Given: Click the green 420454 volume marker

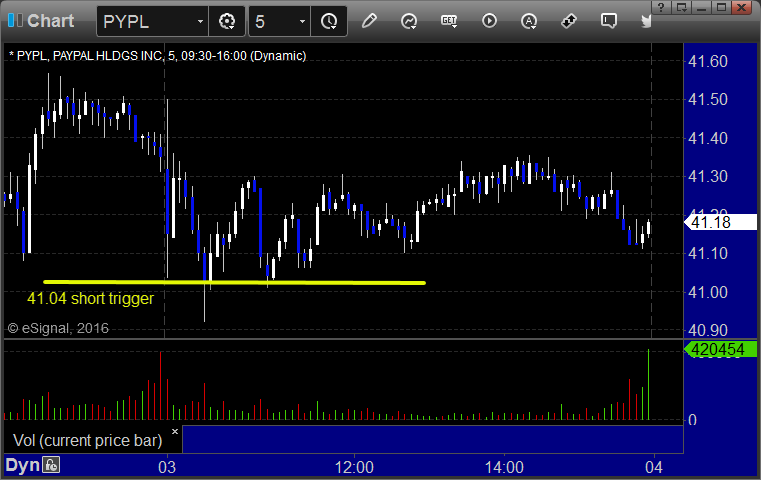Looking at the screenshot, I should [x=721, y=349].
